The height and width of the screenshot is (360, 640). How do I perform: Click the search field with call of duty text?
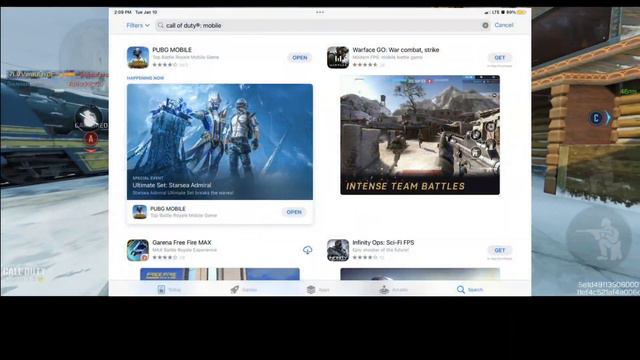pos(322,25)
